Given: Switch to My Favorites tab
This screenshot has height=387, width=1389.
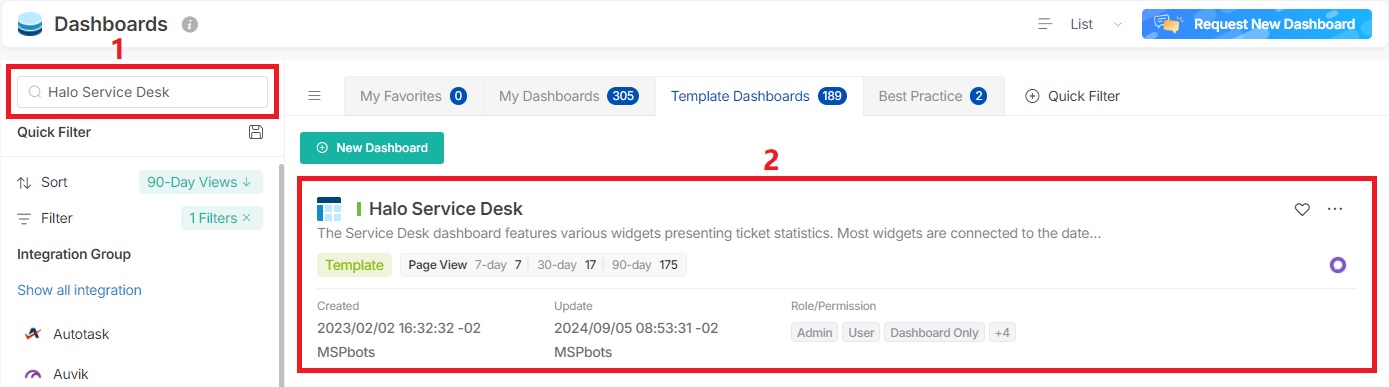Looking at the screenshot, I should coord(413,96).
